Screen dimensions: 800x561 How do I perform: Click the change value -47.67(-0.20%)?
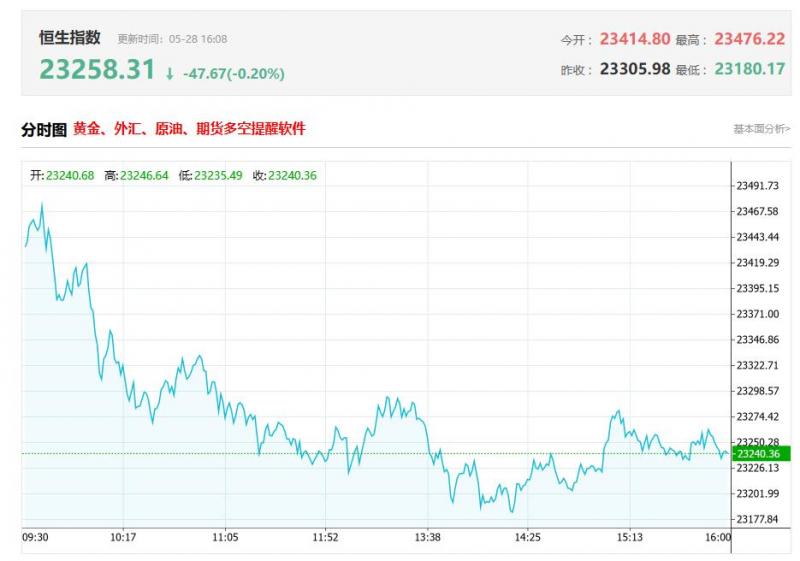pyautogui.click(x=234, y=73)
